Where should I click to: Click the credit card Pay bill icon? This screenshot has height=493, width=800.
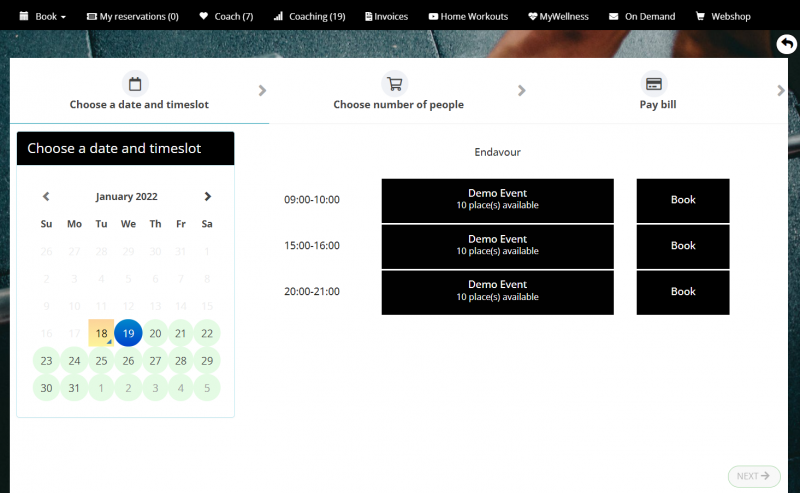pyautogui.click(x=654, y=84)
